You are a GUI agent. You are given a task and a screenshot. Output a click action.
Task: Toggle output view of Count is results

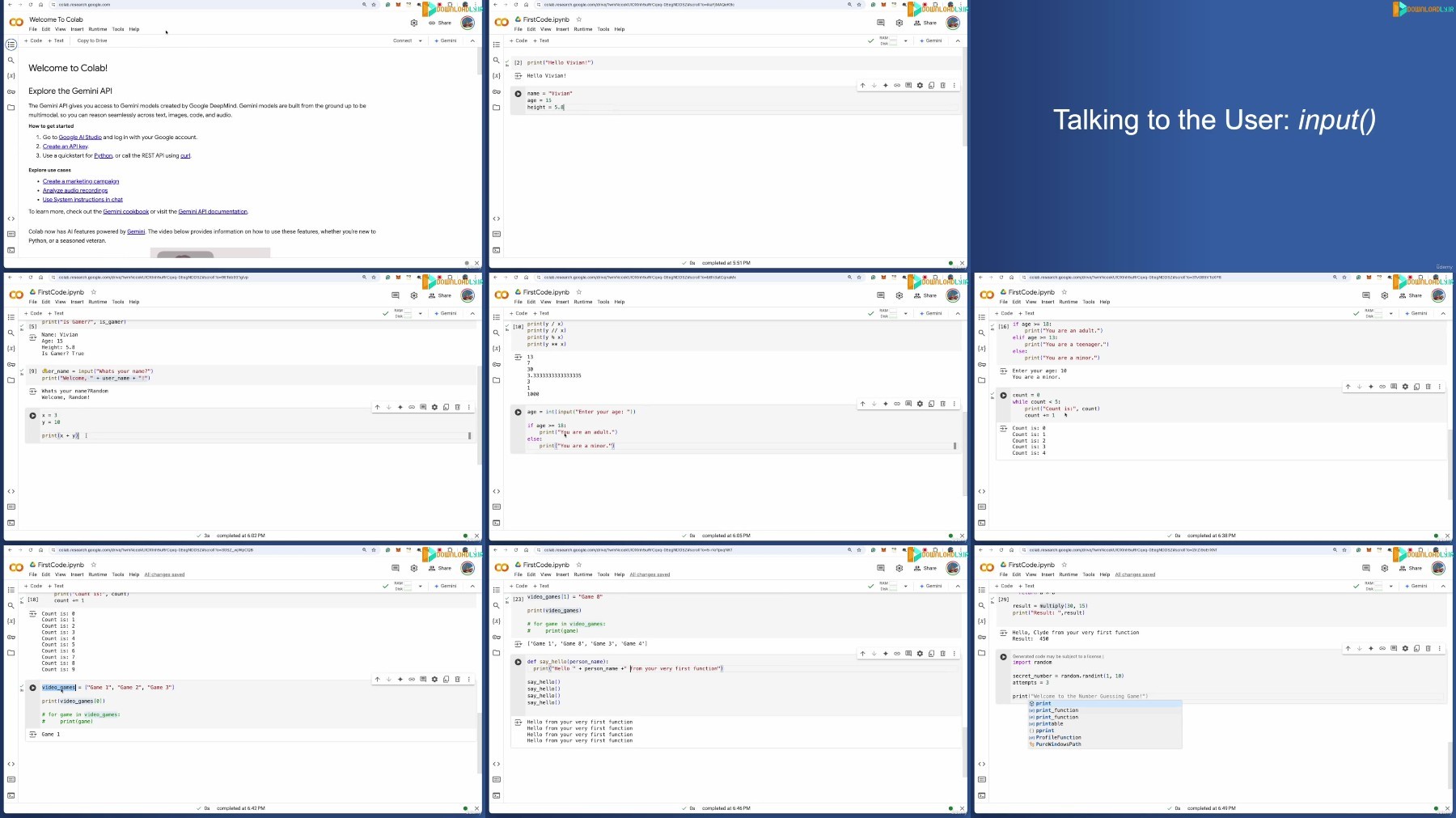(1004, 428)
